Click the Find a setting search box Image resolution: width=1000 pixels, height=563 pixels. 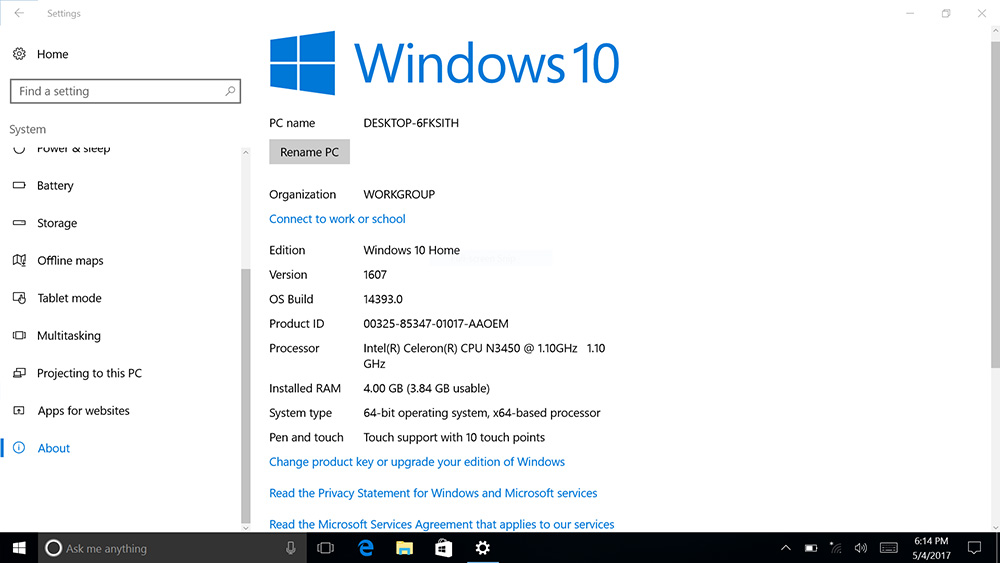click(125, 91)
